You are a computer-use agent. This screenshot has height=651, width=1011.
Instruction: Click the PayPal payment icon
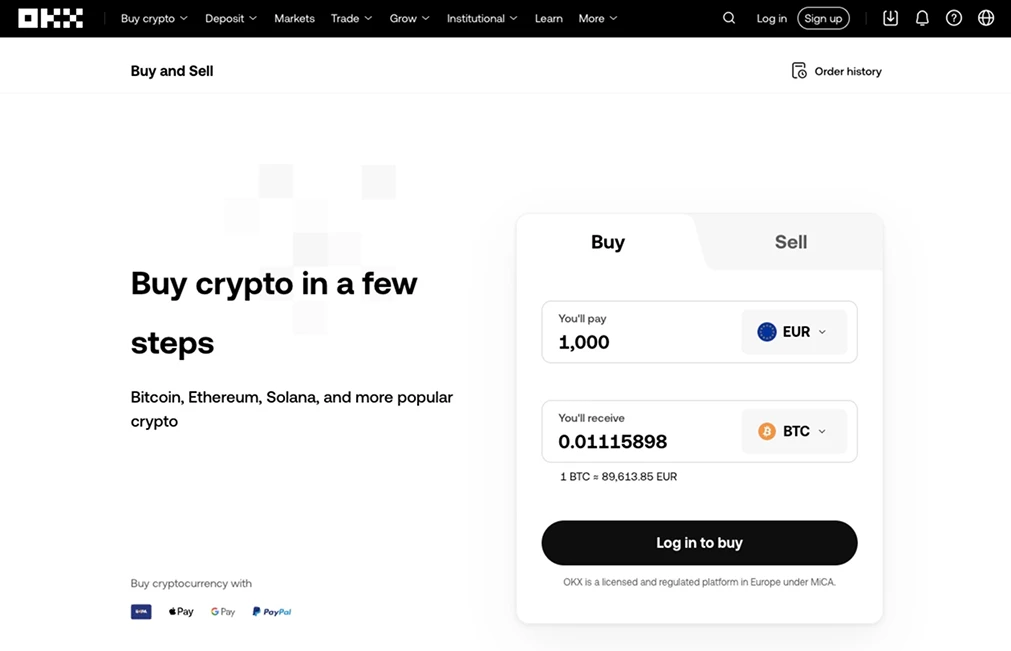272,611
